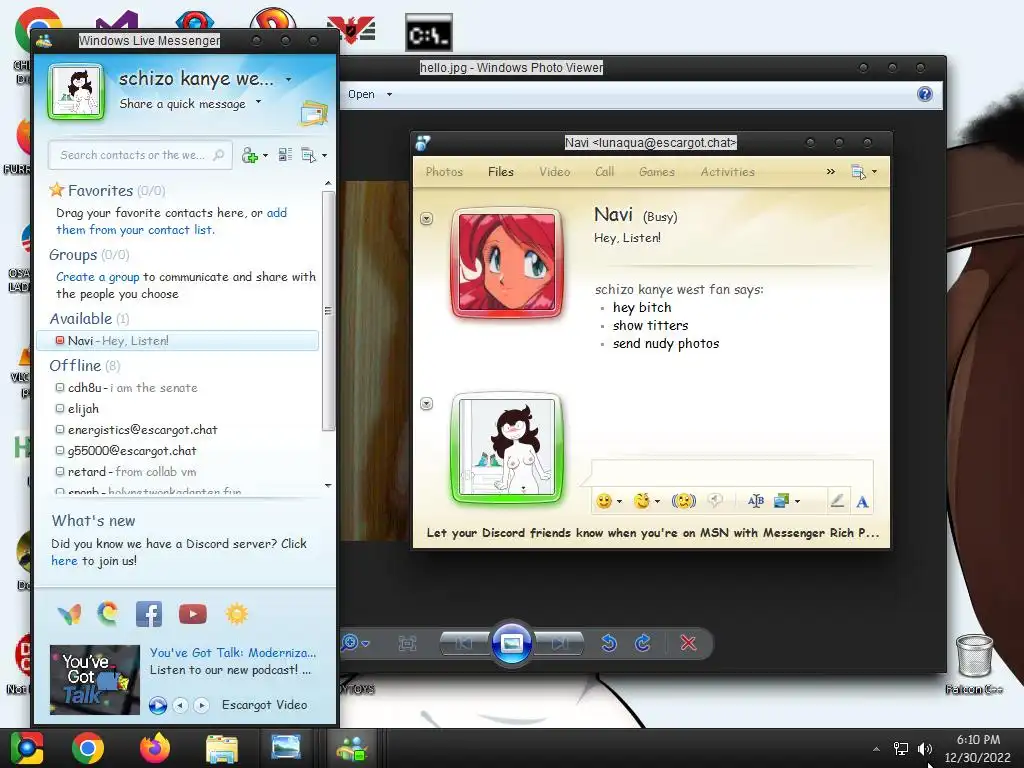Show hidden tray icons arrow
Screen dimensions: 1024x768
(876, 749)
